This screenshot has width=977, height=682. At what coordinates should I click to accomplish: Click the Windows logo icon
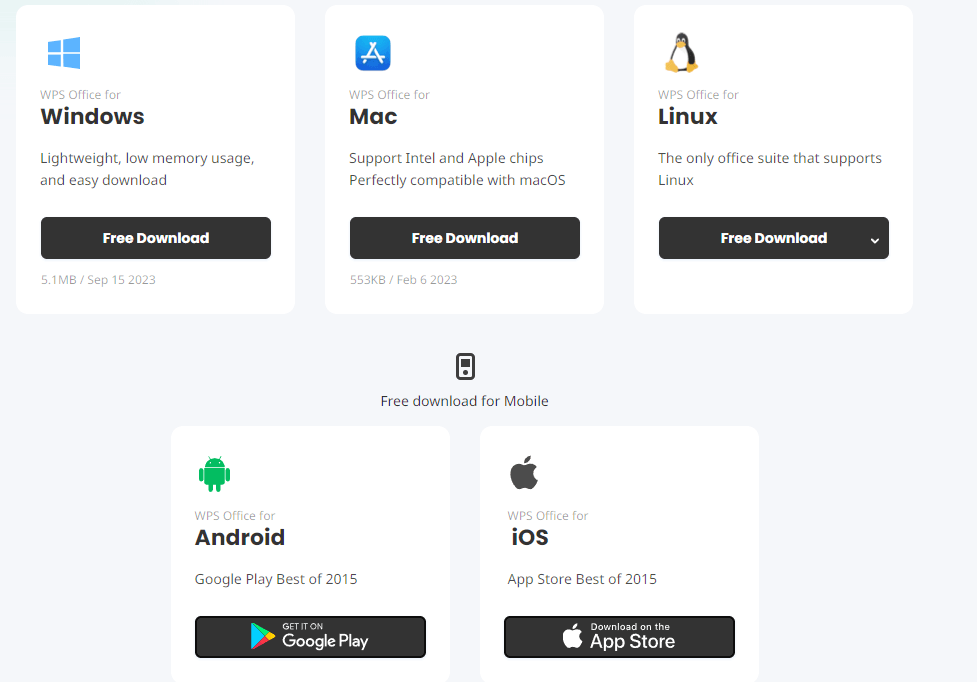64,53
